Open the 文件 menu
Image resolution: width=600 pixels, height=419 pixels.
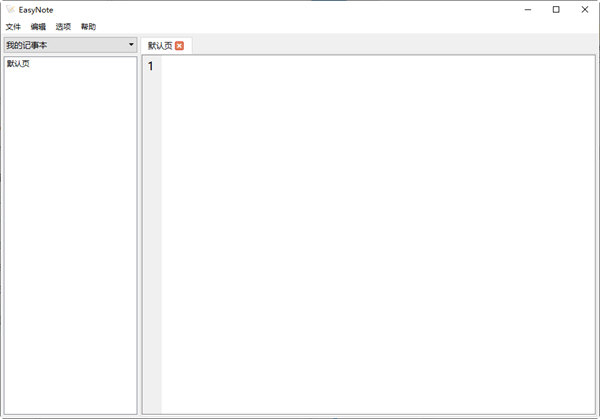tap(13, 27)
